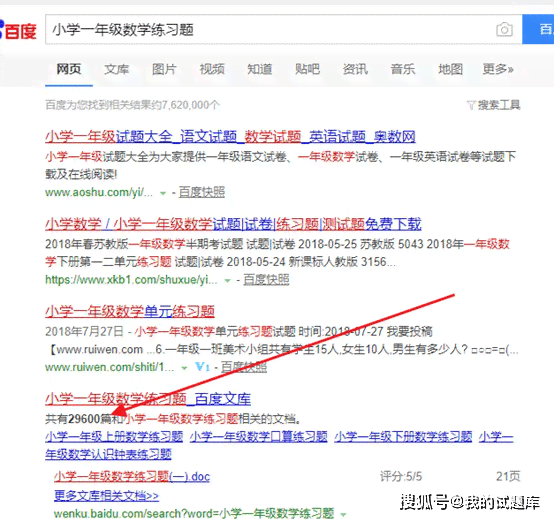Image resolution: width=554 pixels, height=519 pixels.
Task: Switch to the 贴吧 tab
Action: [307, 69]
